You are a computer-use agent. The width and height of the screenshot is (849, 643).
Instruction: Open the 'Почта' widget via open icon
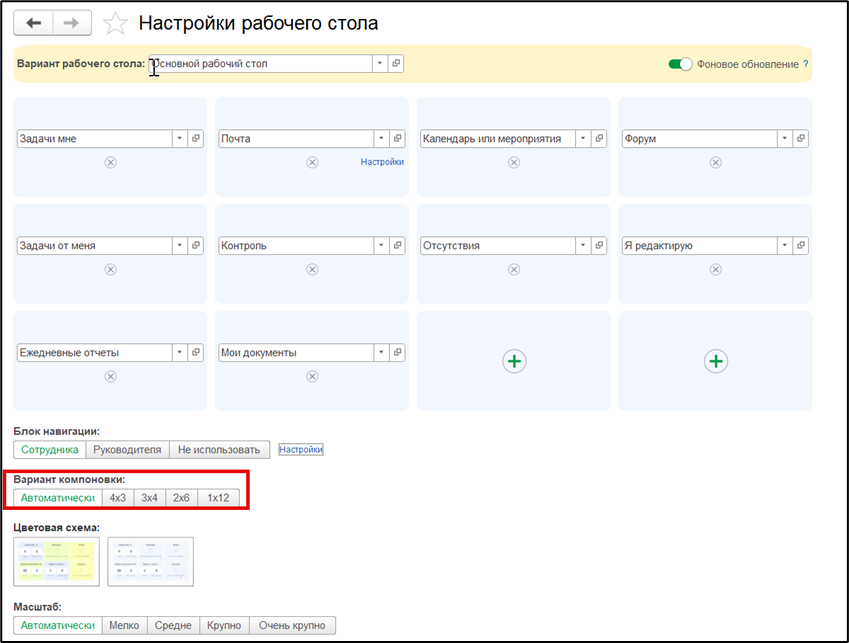(x=397, y=139)
